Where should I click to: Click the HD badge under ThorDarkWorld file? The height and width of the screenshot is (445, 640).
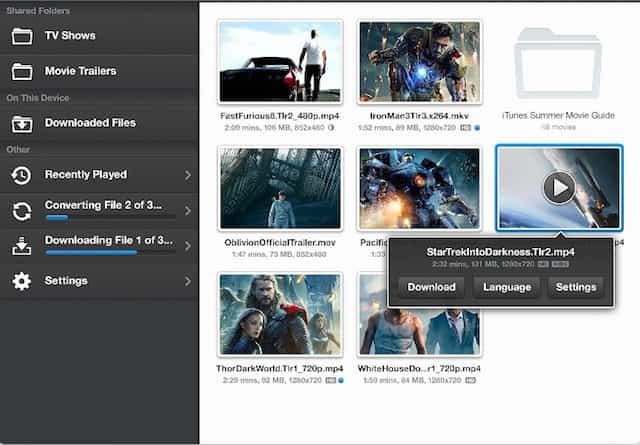click(331, 380)
